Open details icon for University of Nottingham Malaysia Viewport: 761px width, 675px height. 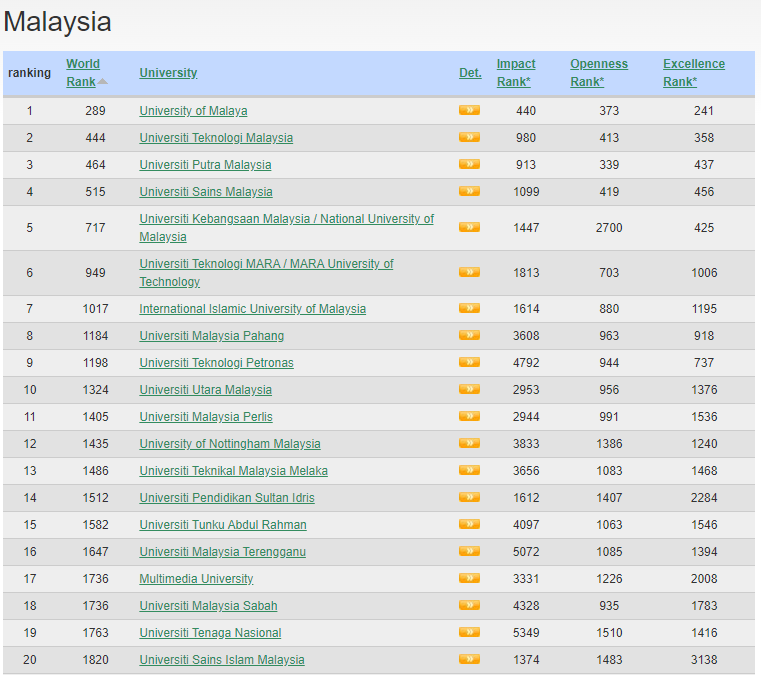tap(469, 444)
